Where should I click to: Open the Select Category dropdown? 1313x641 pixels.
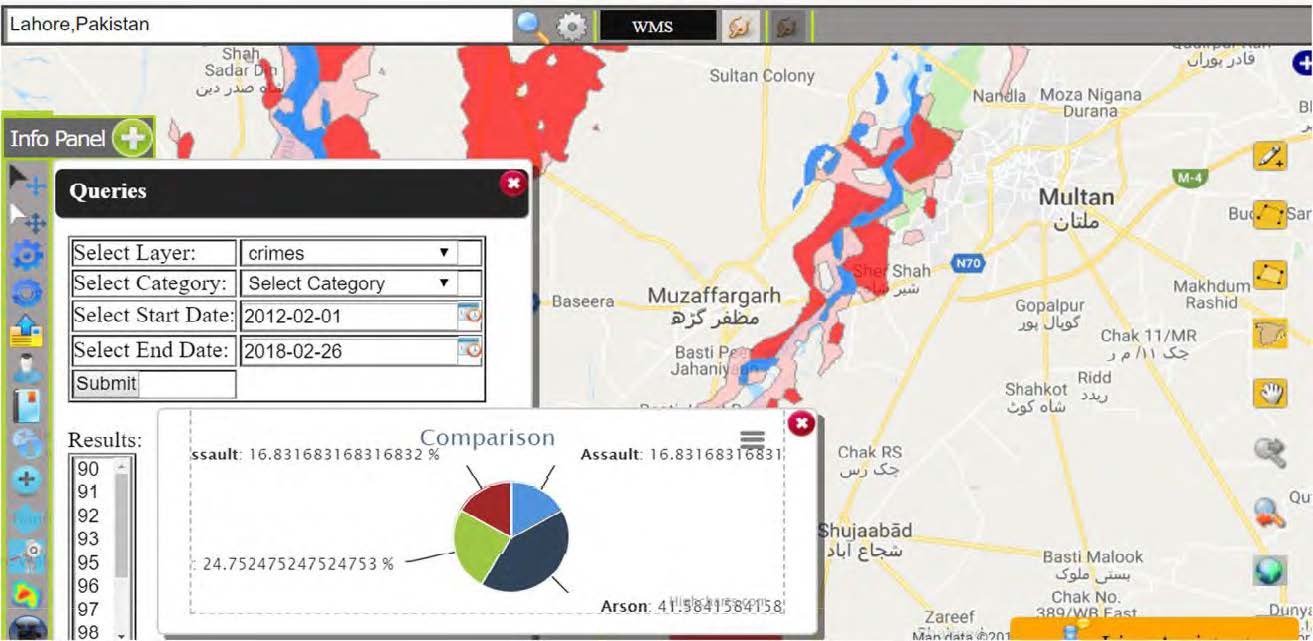349,284
